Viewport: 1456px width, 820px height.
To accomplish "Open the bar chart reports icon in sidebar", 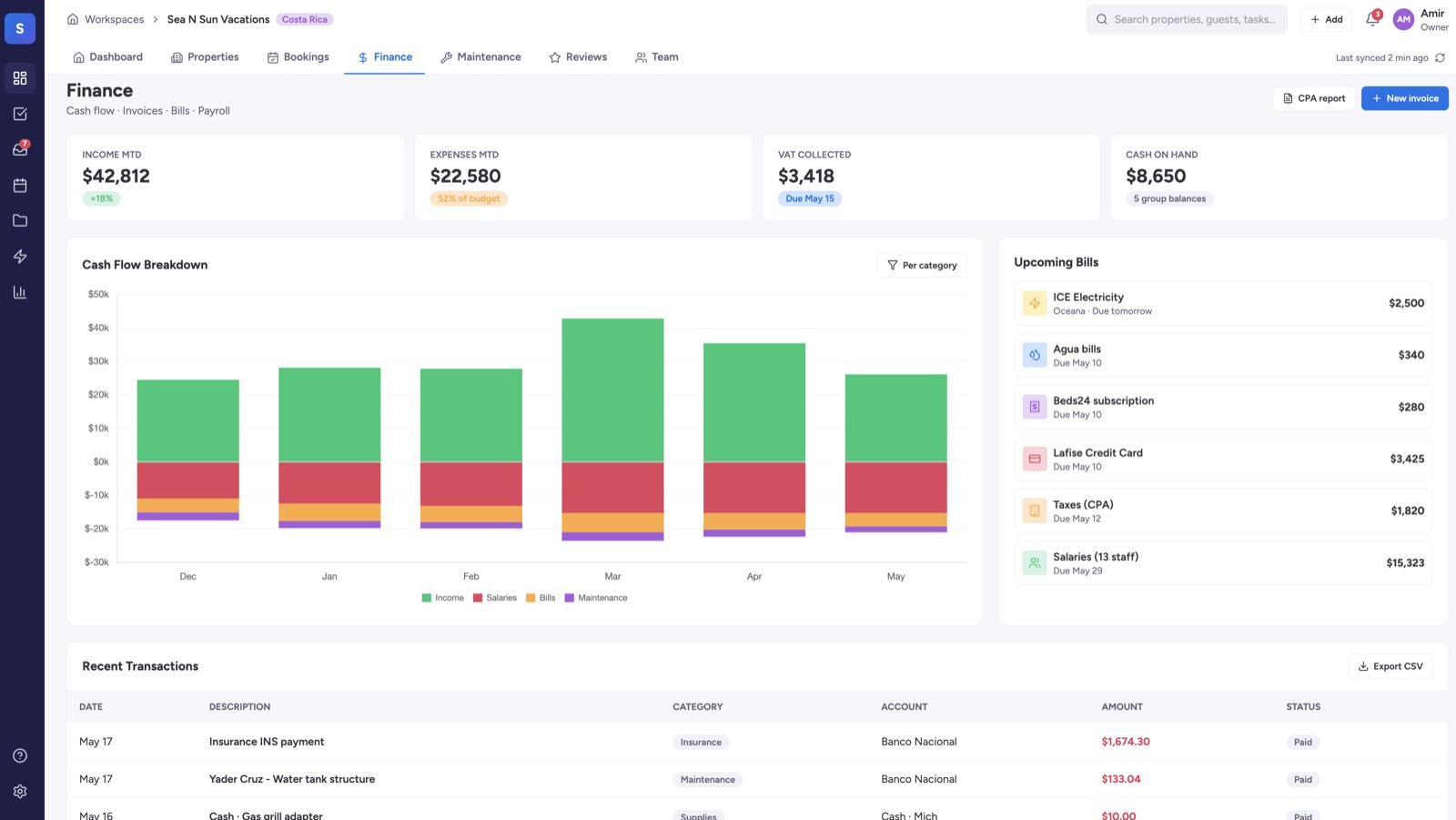I will pyautogui.click(x=20, y=292).
